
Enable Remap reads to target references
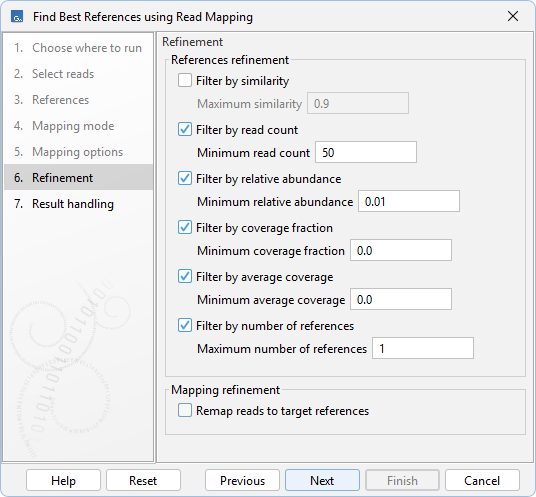[185, 411]
